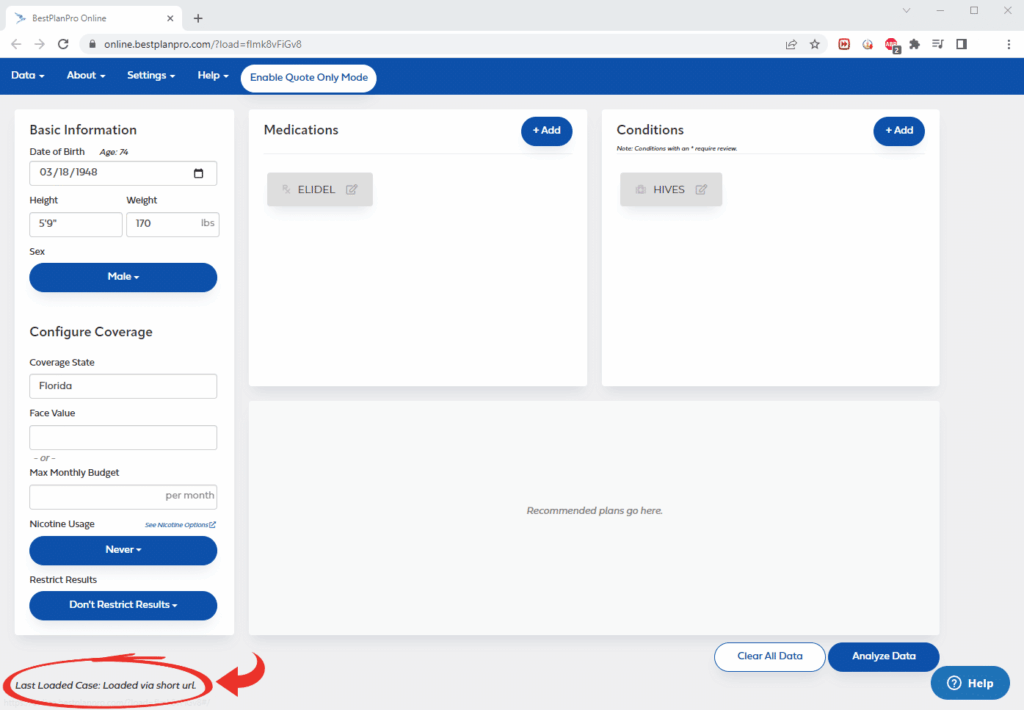Click the edit icon on ELIDEL medication
The width and height of the screenshot is (1024, 710).
tap(352, 189)
